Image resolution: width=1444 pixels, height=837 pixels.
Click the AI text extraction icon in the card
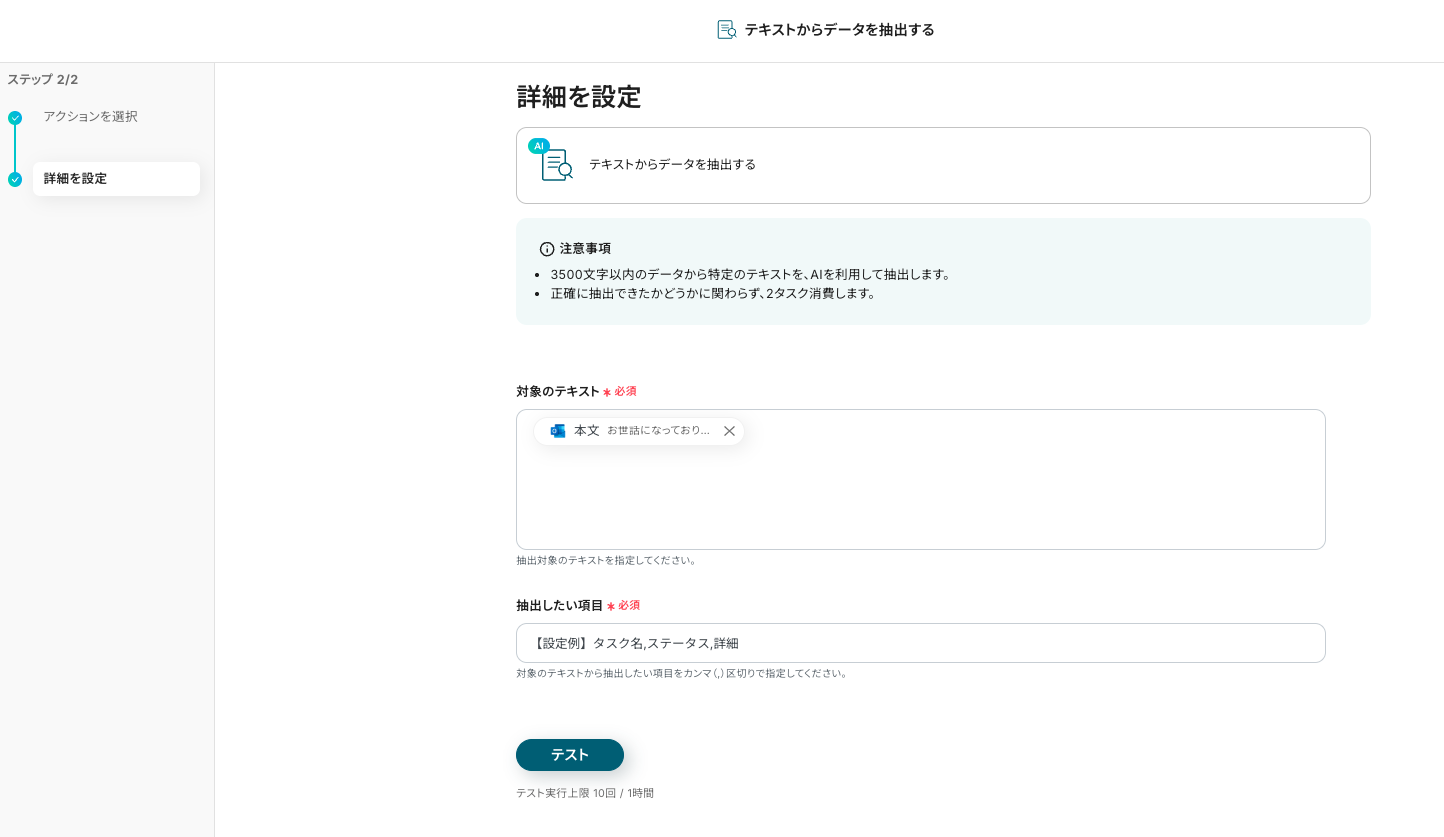point(552,160)
